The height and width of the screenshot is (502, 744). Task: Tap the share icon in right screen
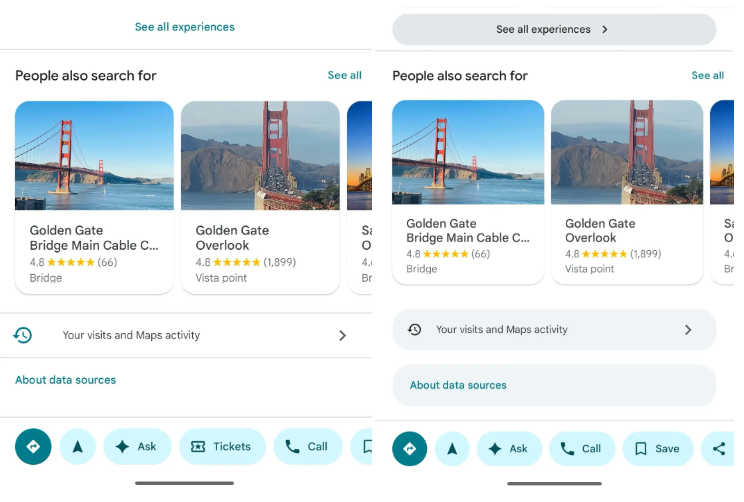click(x=719, y=449)
